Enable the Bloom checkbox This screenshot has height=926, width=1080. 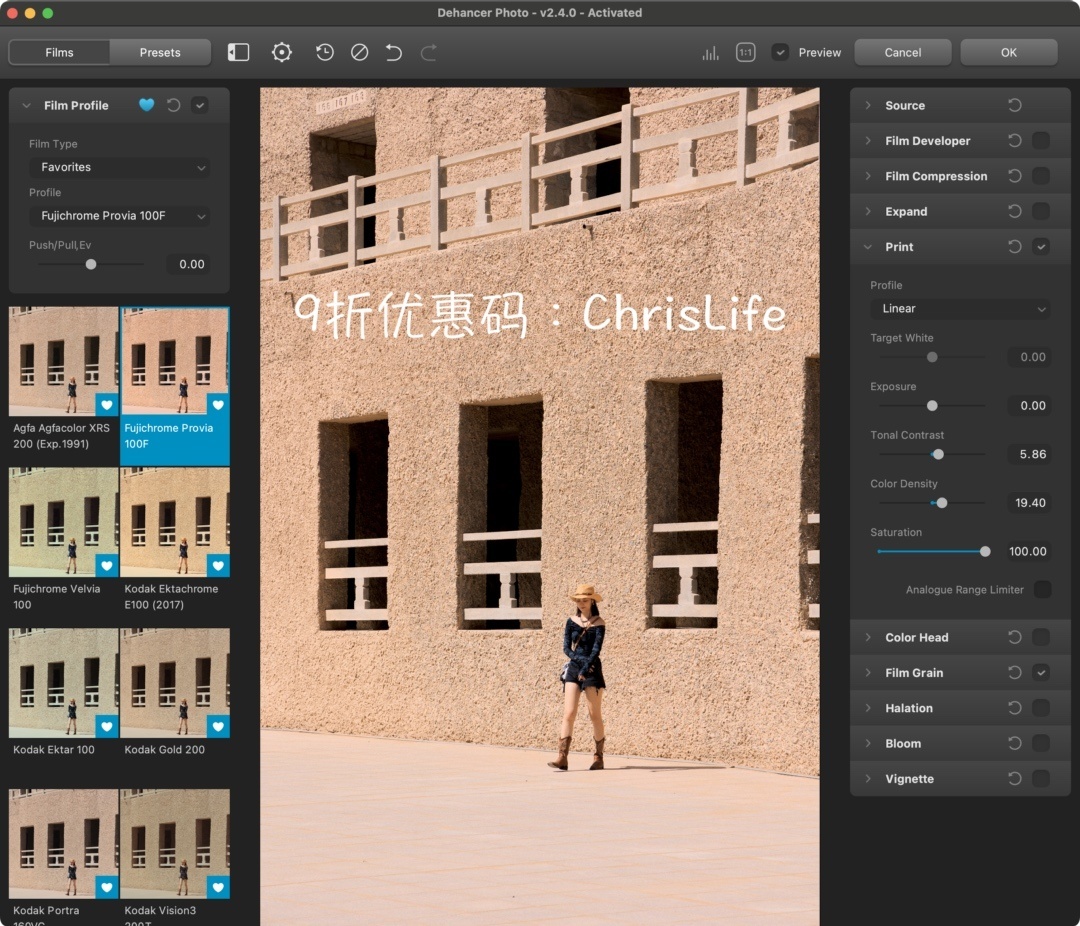click(x=1041, y=743)
